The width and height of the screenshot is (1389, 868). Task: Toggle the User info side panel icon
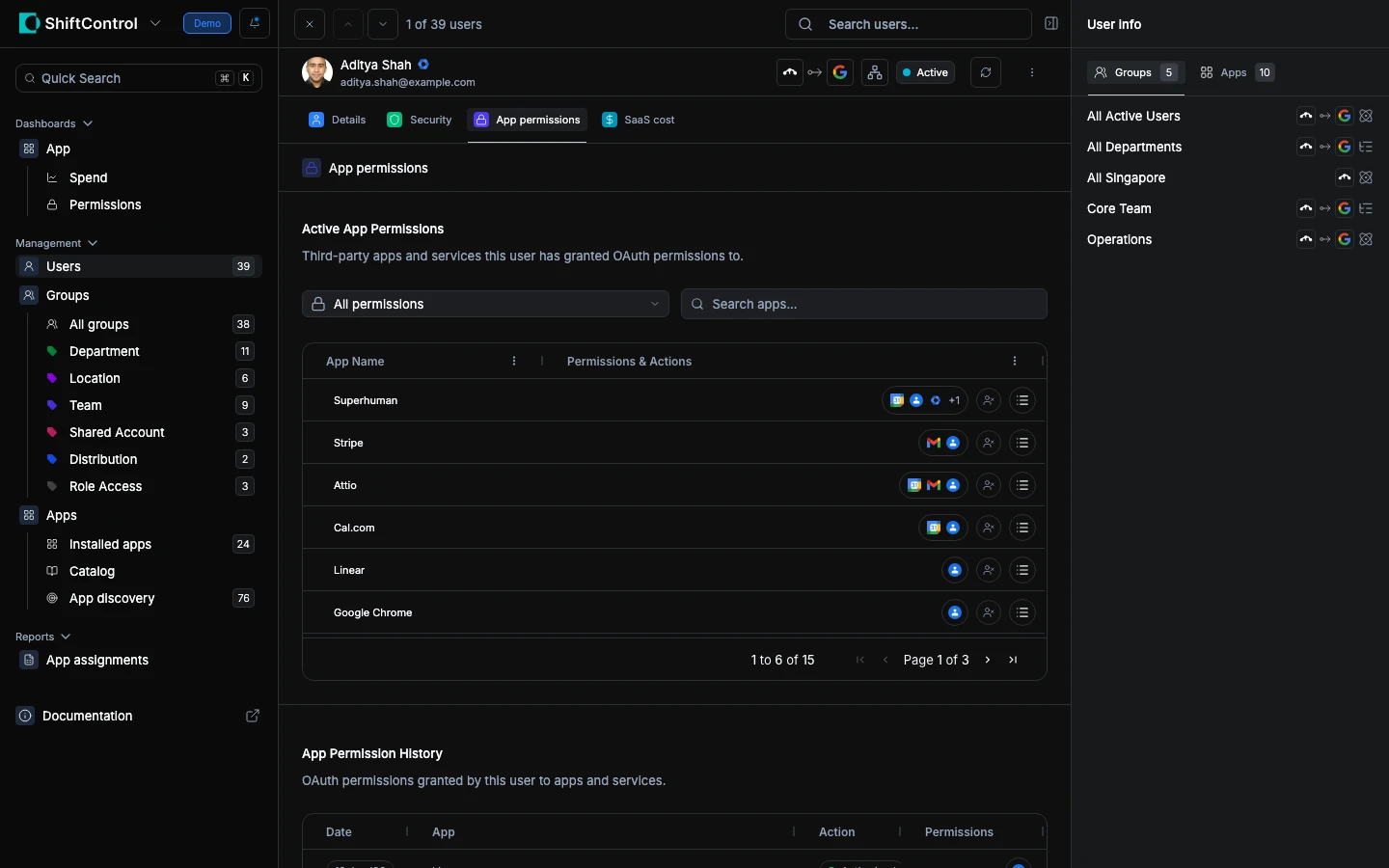point(1051,24)
